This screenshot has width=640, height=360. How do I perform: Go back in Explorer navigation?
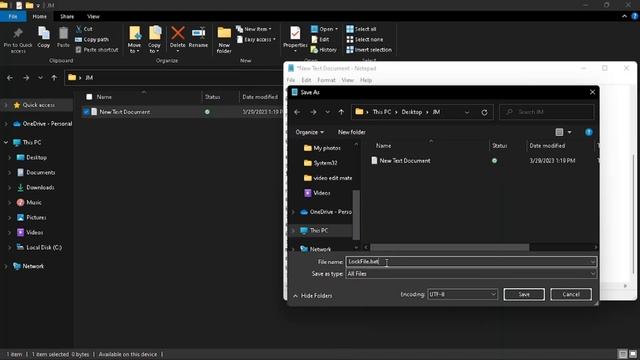(x=10, y=78)
